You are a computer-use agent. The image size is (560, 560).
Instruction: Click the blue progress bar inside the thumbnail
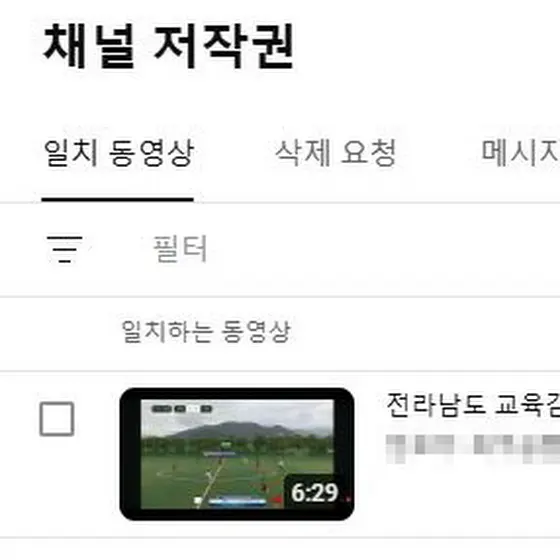tap(238, 502)
